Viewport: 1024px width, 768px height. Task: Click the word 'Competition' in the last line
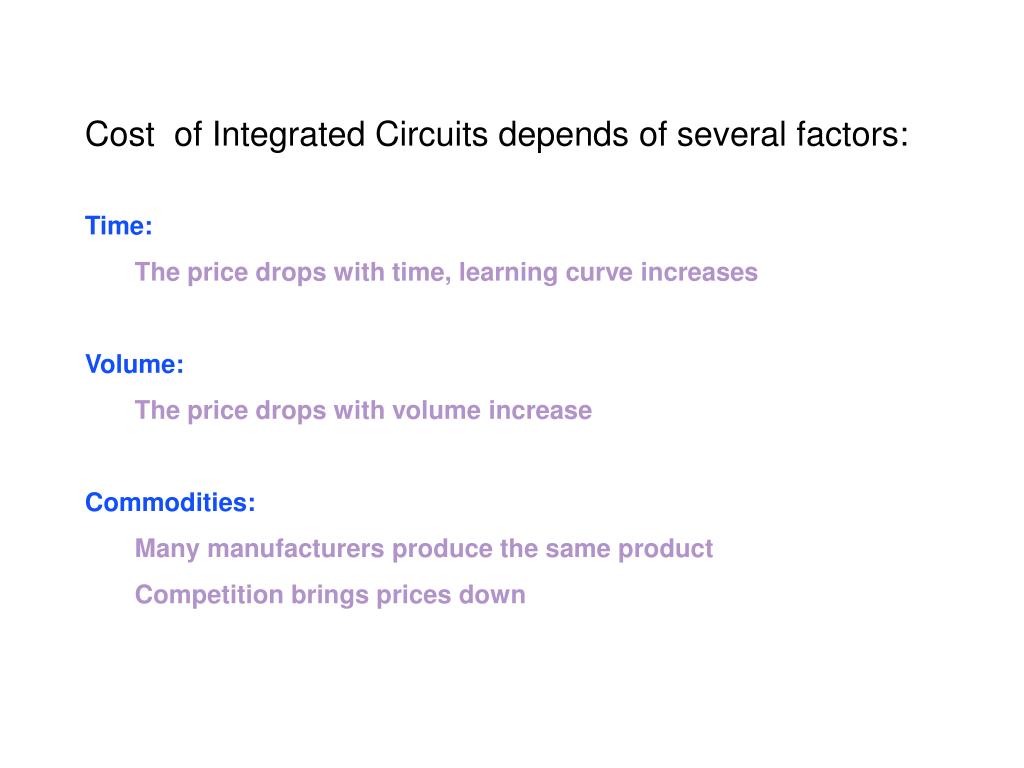(209, 596)
